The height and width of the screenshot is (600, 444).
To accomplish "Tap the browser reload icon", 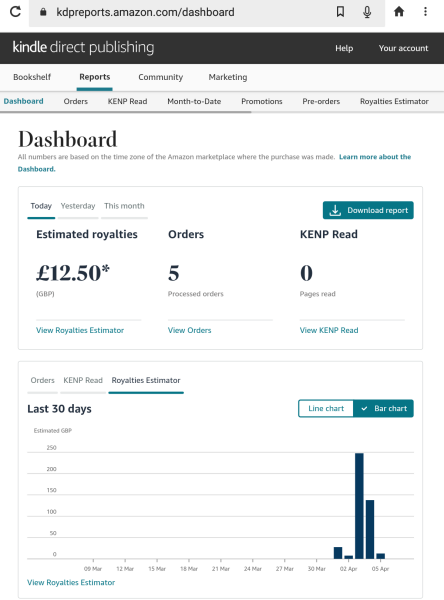I will point(15,11).
